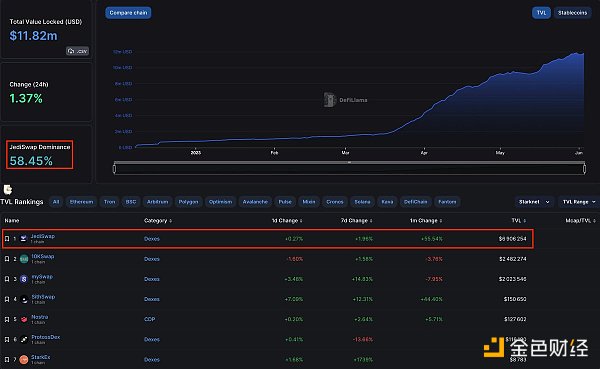Sort the table by 7d Change
The height and width of the screenshot is (369, 600).
click(356, 220)
